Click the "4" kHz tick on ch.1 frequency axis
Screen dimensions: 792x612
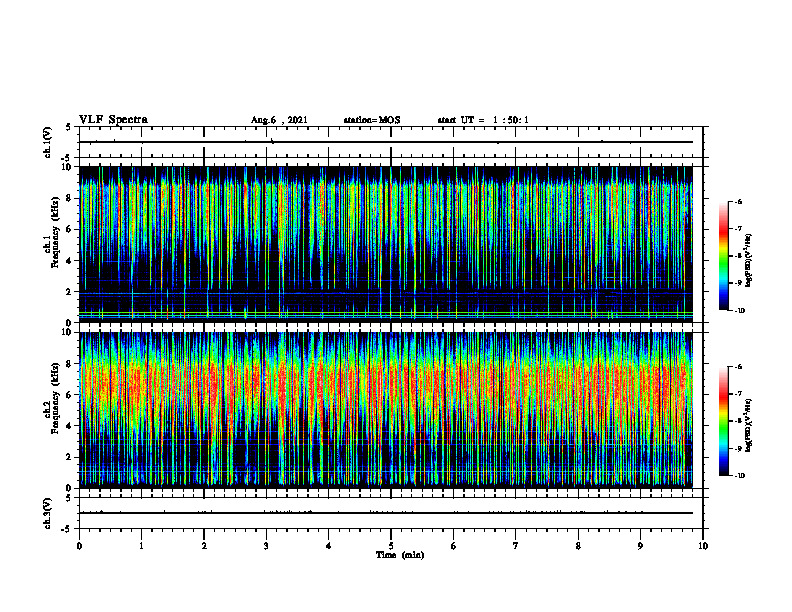70,261
